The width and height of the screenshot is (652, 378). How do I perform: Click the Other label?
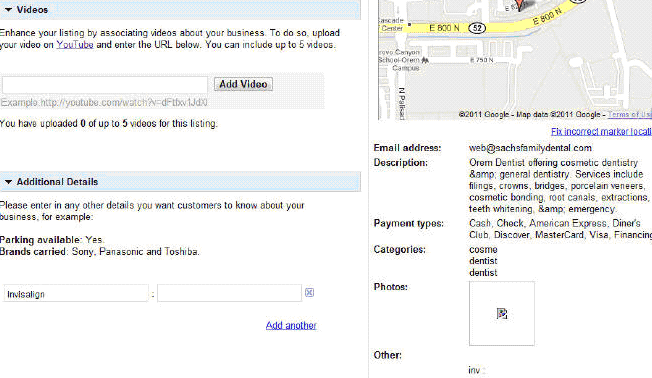pos(387,355)
